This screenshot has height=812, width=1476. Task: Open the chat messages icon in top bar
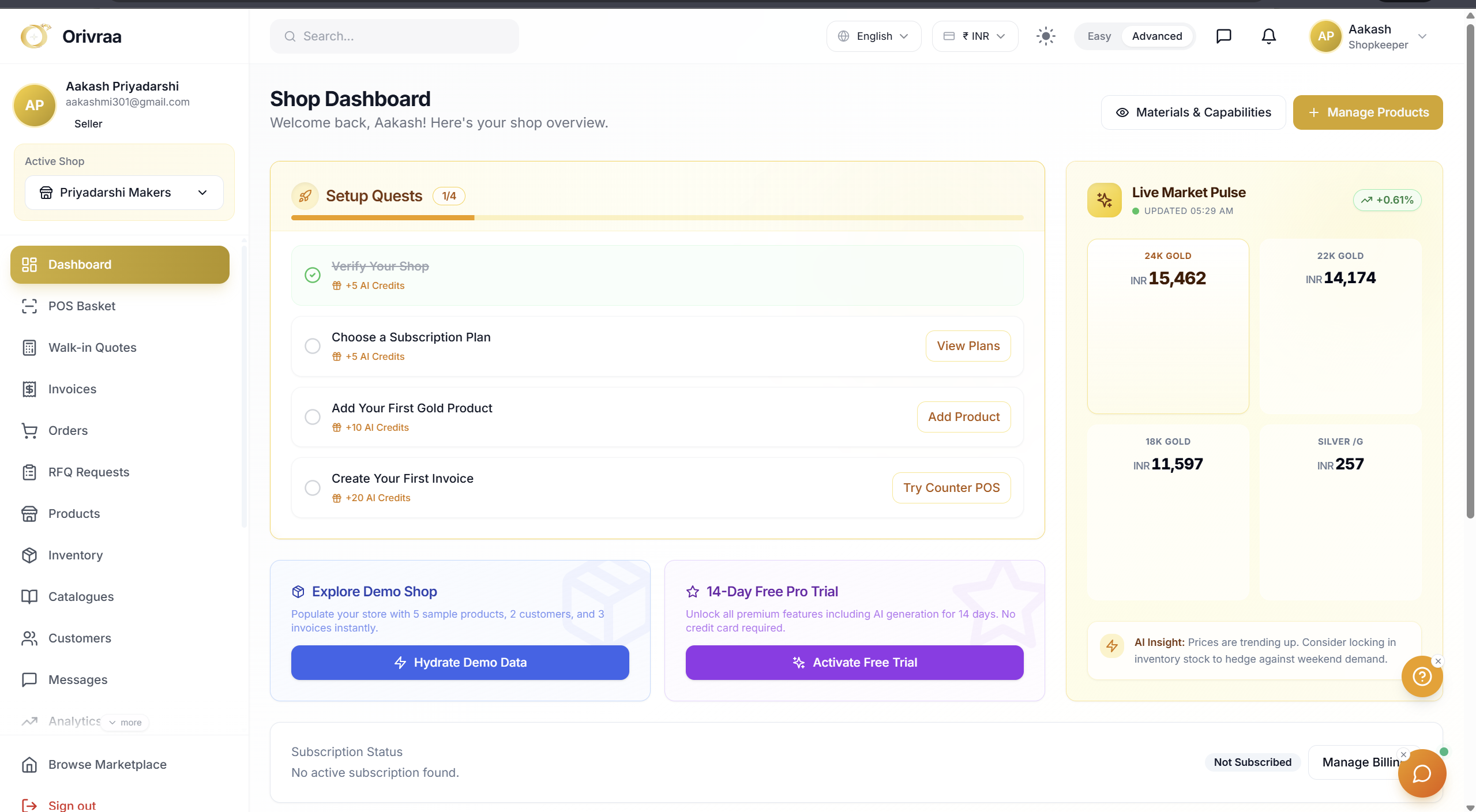(1223, 36)
